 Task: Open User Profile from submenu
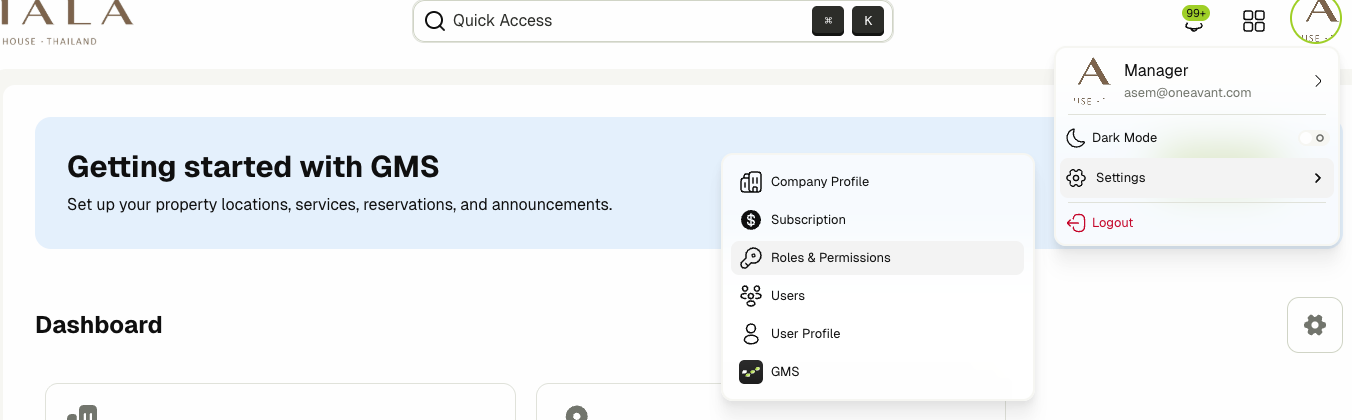tap(877, 334)
